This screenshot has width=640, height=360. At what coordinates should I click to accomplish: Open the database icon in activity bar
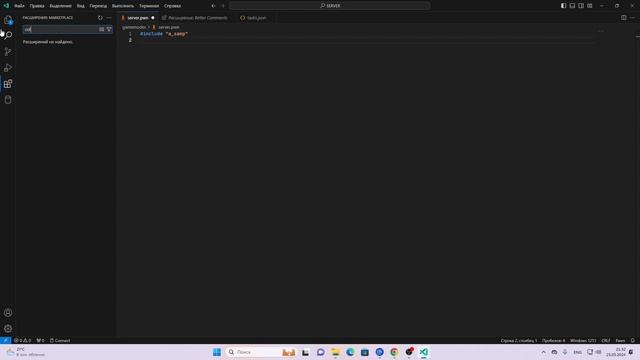tap(8, 100)
